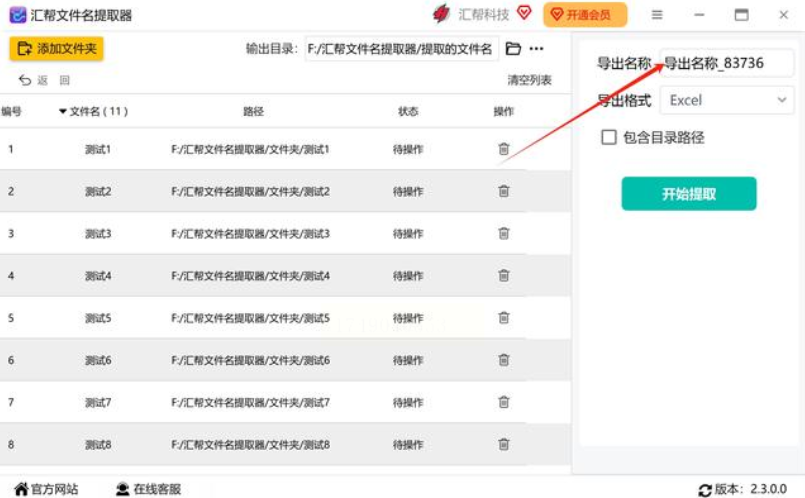This screenshot has height=498, width=805.
Task: Click the 汇帮科技 logo icon
Action: pyautogui.click(x=441, y=14)
